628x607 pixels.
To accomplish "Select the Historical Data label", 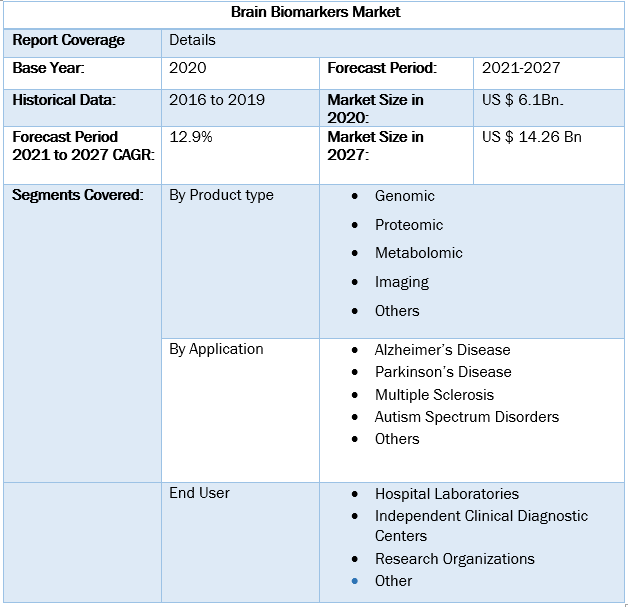I will pyautogui.click(x=64, y=100).
